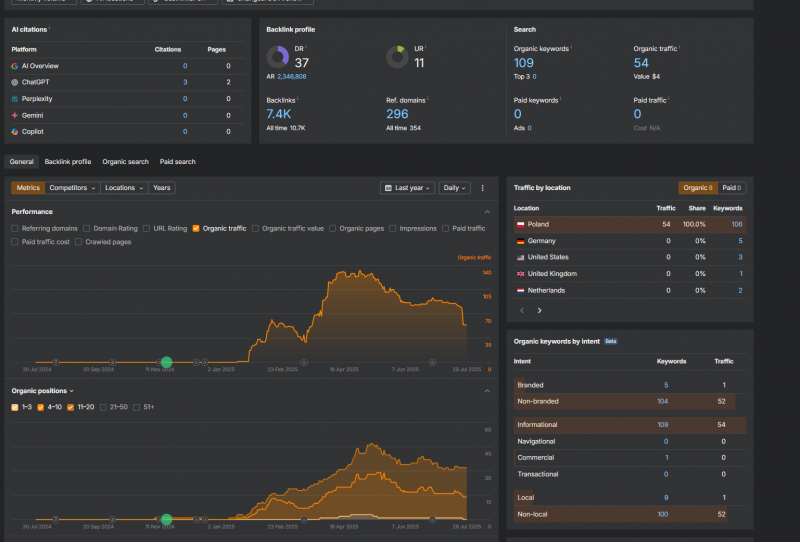Switch to the Organic search tab

[x=125, y=161]
